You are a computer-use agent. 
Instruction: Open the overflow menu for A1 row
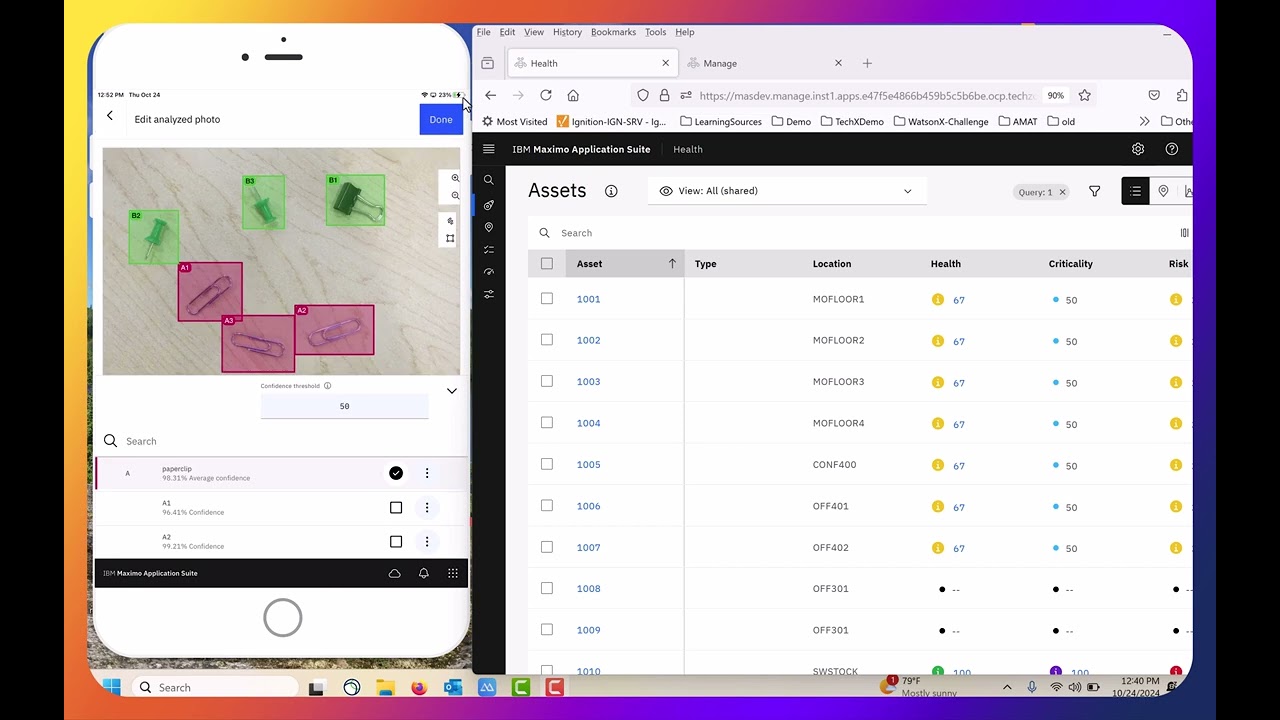tap(427, 508)
